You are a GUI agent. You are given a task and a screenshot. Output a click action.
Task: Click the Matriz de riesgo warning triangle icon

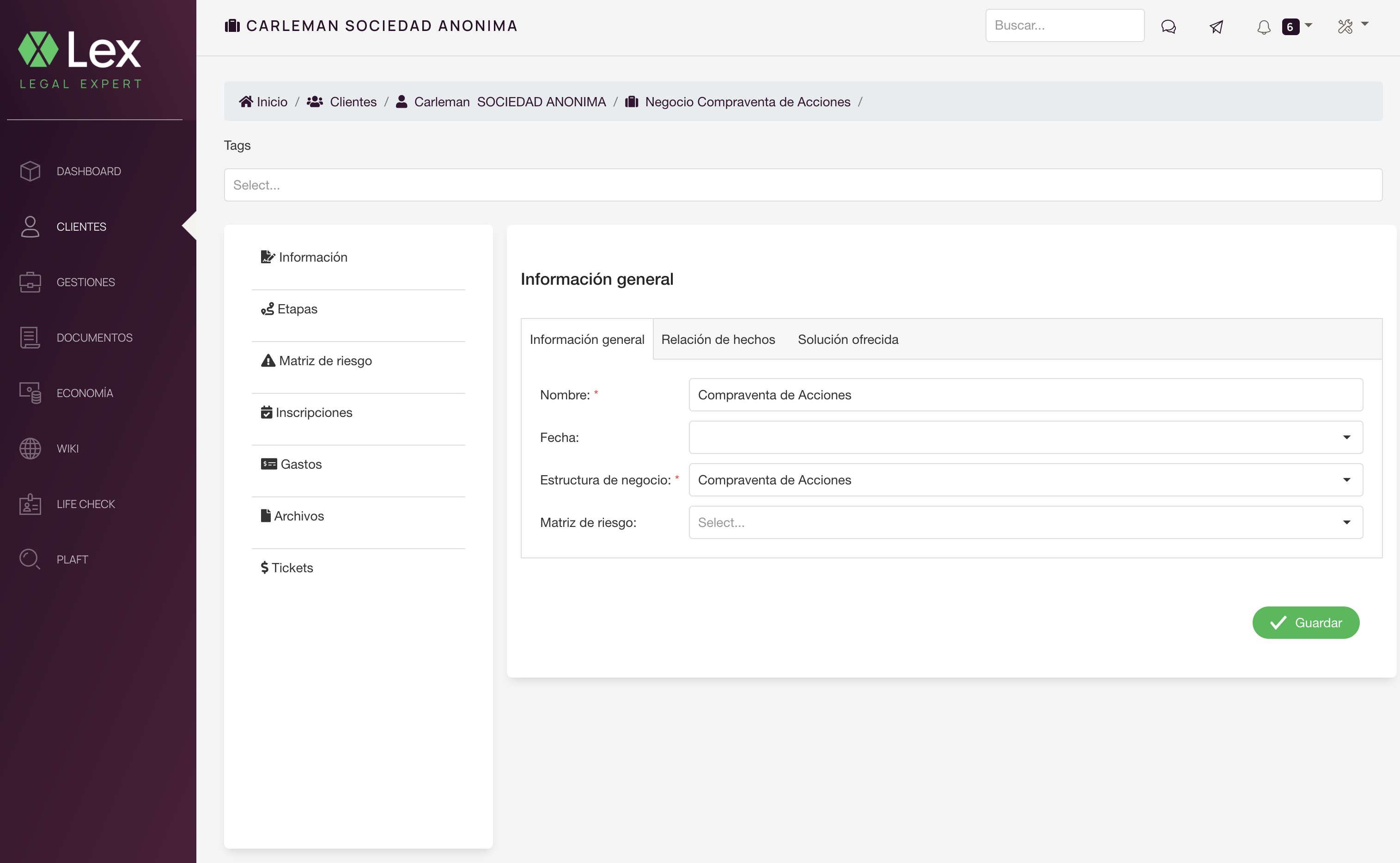[x=268, y=361]
